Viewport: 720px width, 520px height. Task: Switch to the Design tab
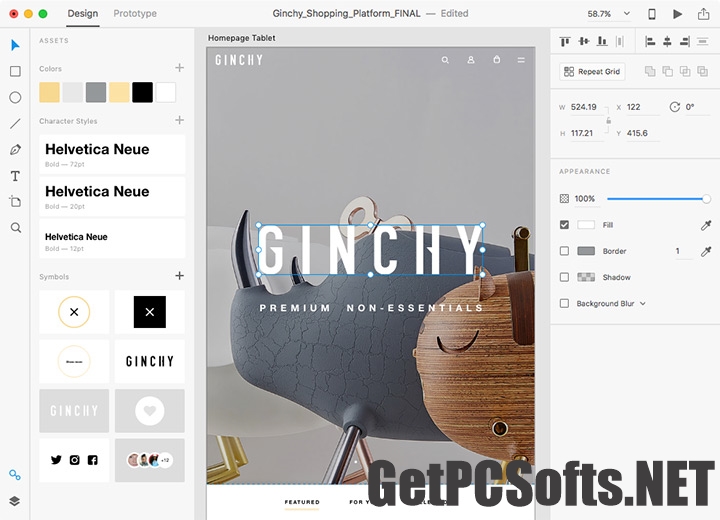[x=83, y=14]
